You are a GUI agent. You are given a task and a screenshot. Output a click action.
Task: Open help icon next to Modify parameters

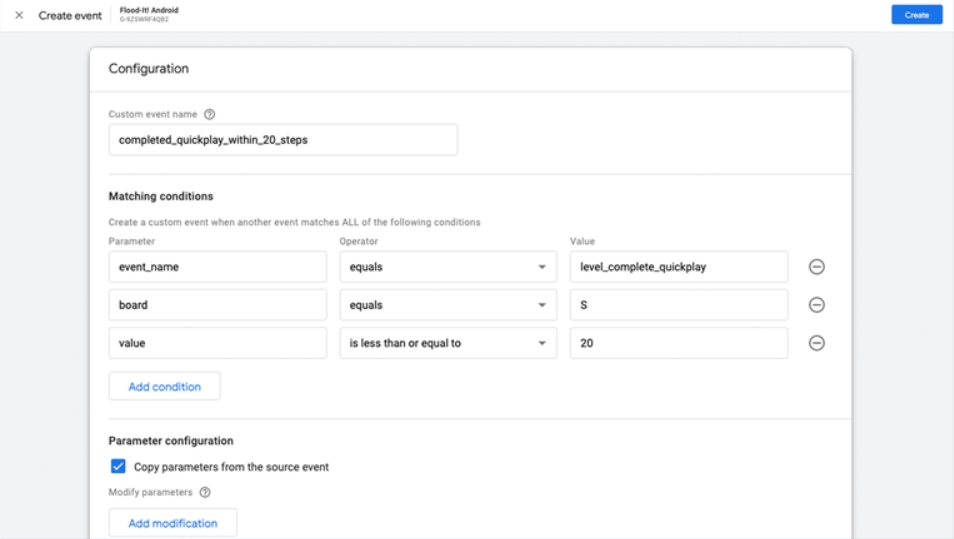[205, 492]
